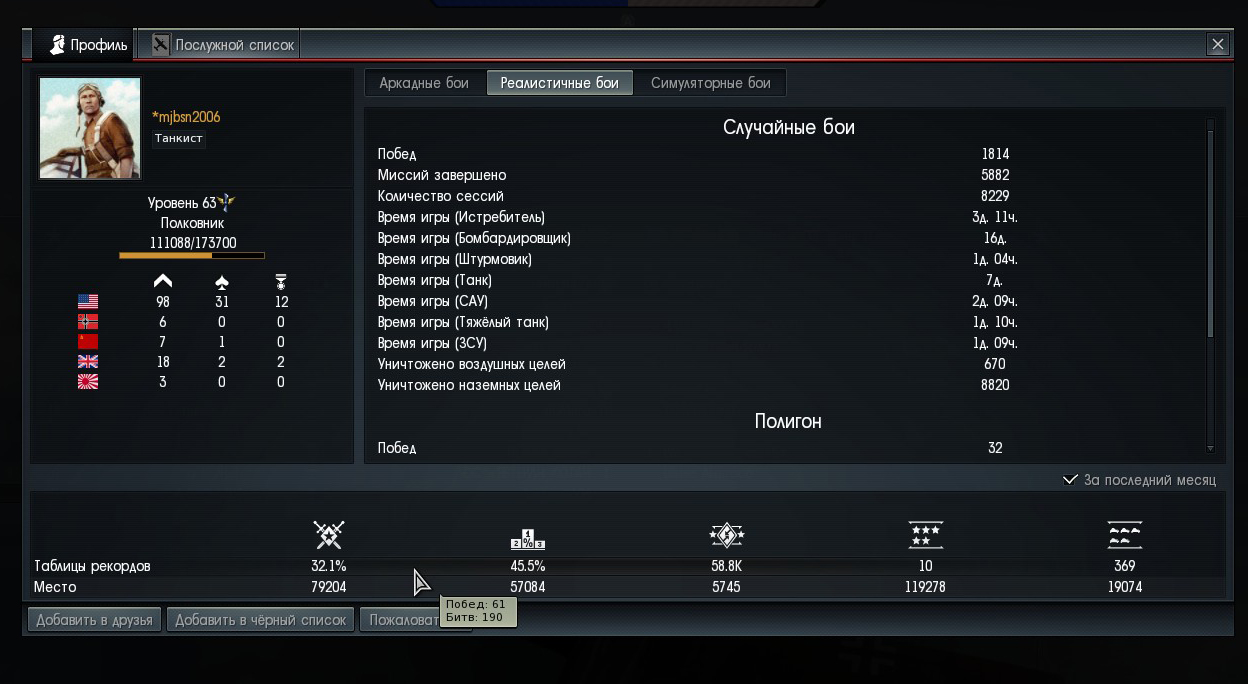Image resolution: width=1248 pixels, height=684 pixels.
Task: Toggle the 'За последний месяц' checkbox
Action: (x=1070, y=480)
